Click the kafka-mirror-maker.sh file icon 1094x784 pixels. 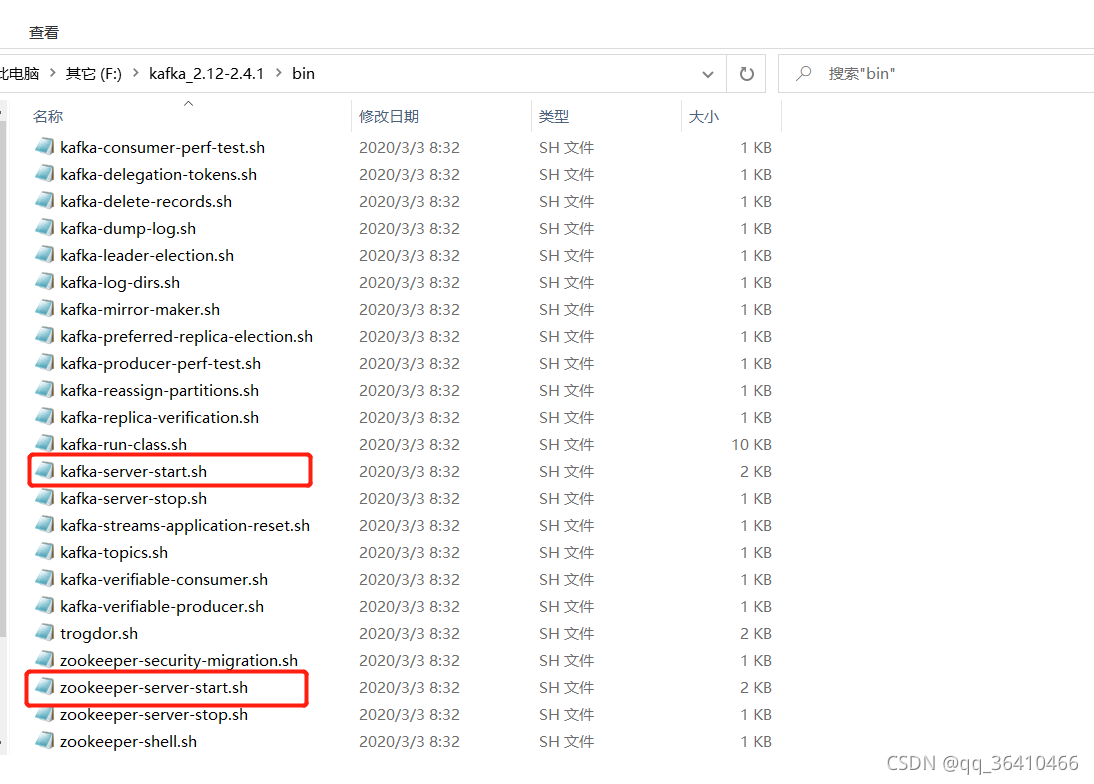[45, 309]
